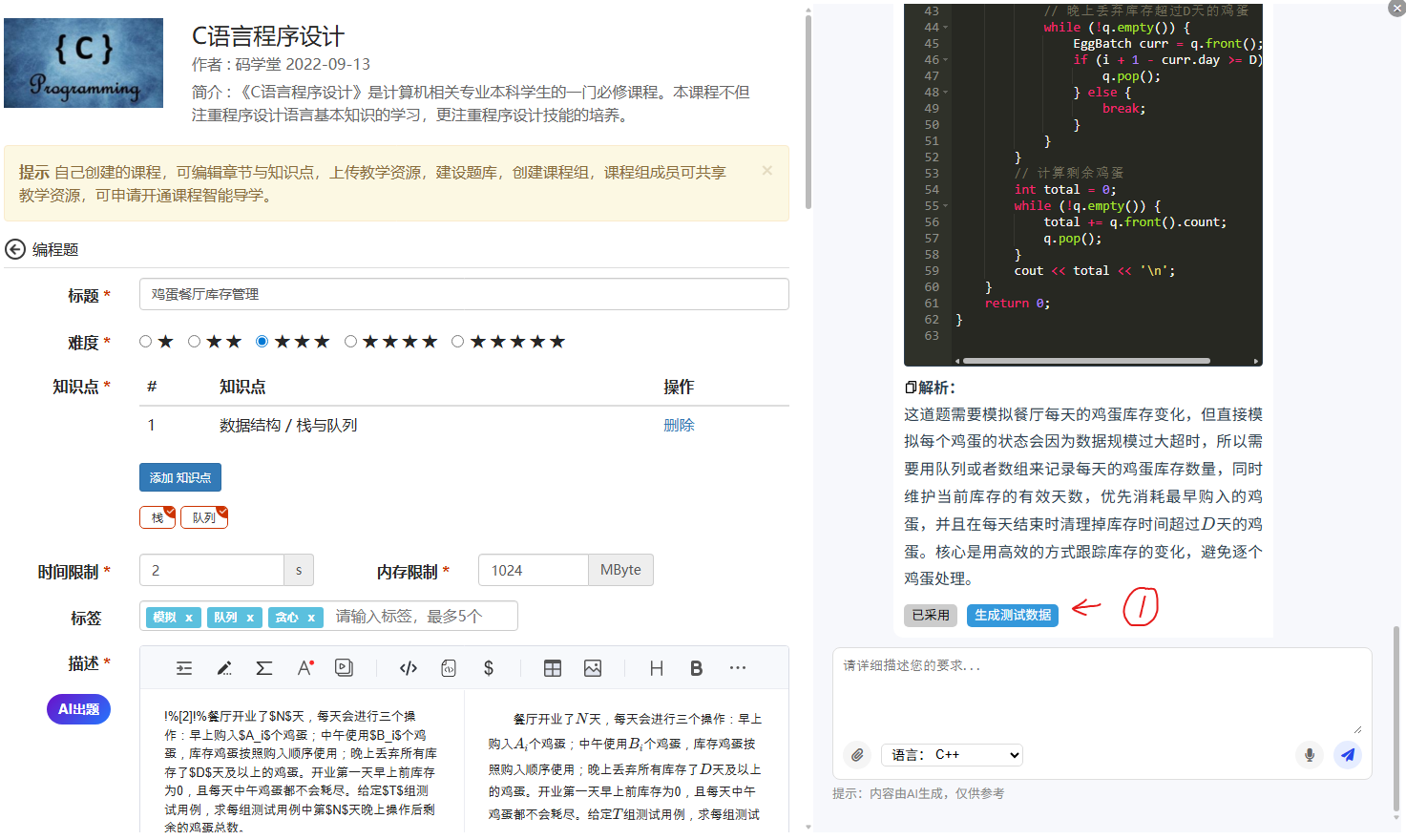
Task: Toggle bold text formatting
Action: tap(696, 668)
